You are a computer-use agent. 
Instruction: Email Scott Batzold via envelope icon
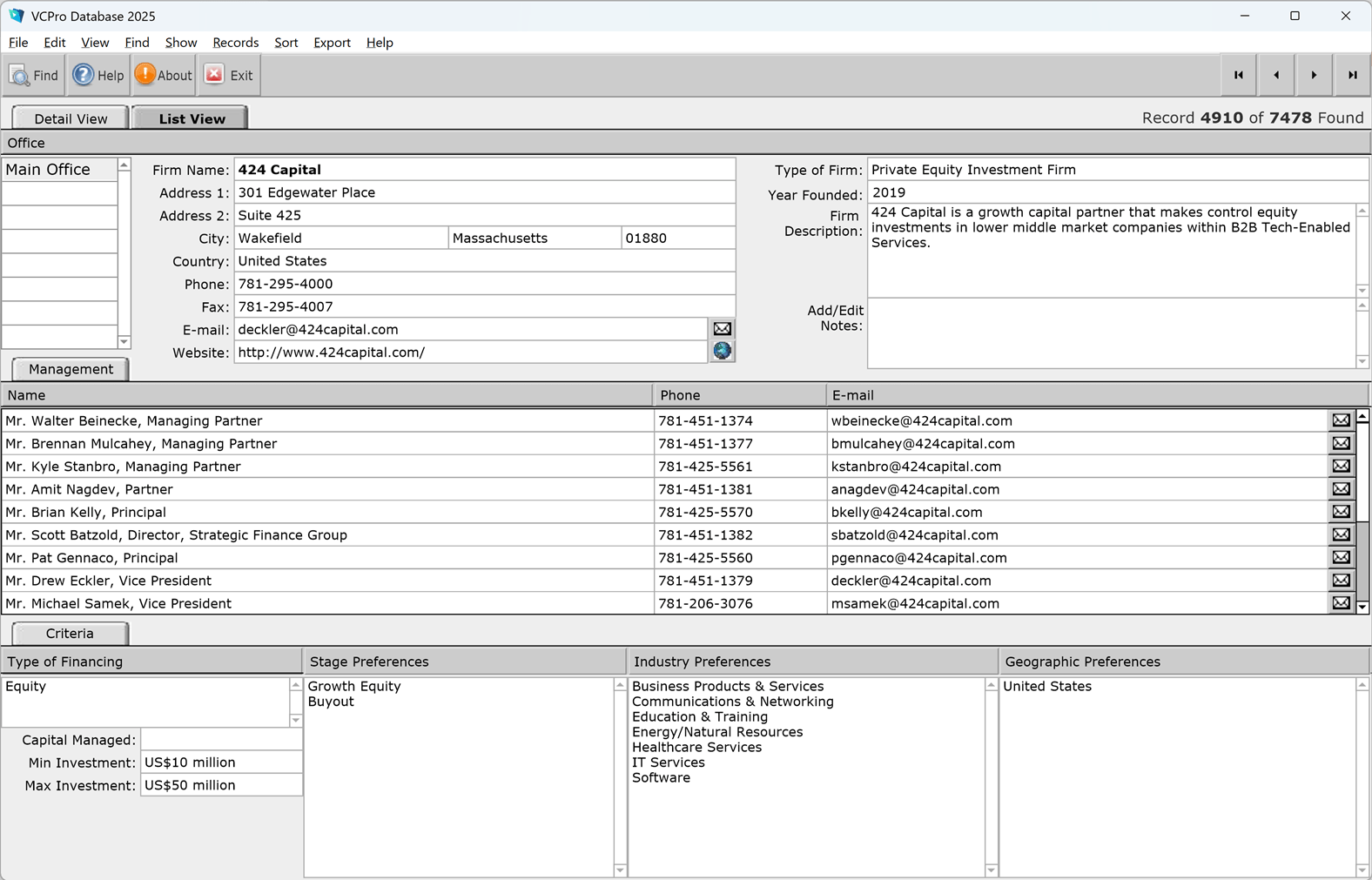coord(1342,534)
